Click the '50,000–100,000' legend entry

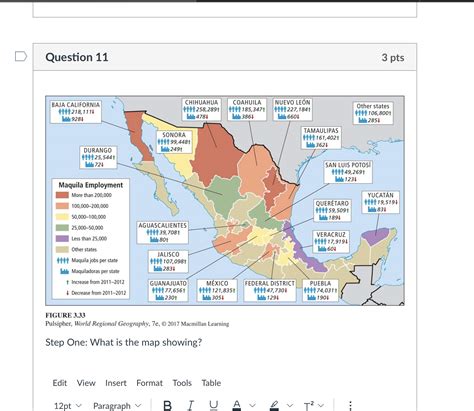click(81, 217)
